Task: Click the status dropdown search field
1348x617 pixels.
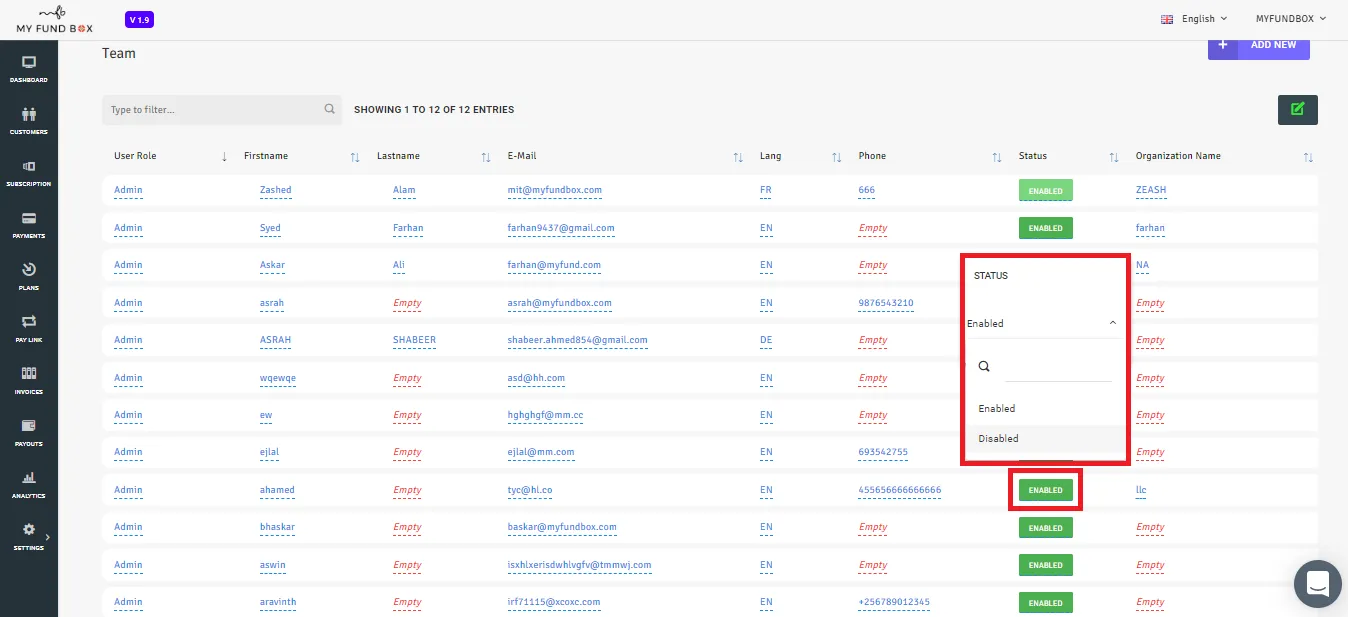Action: tap(1058, 368)
